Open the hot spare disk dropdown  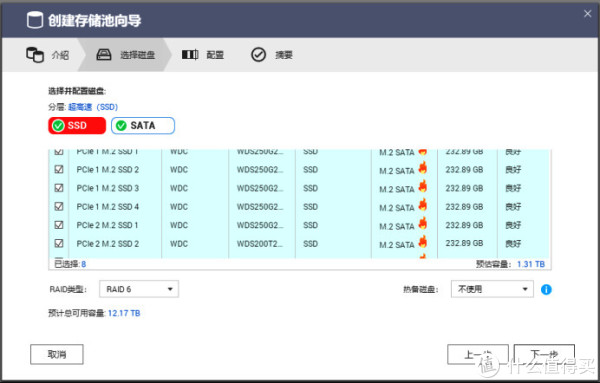492,289
